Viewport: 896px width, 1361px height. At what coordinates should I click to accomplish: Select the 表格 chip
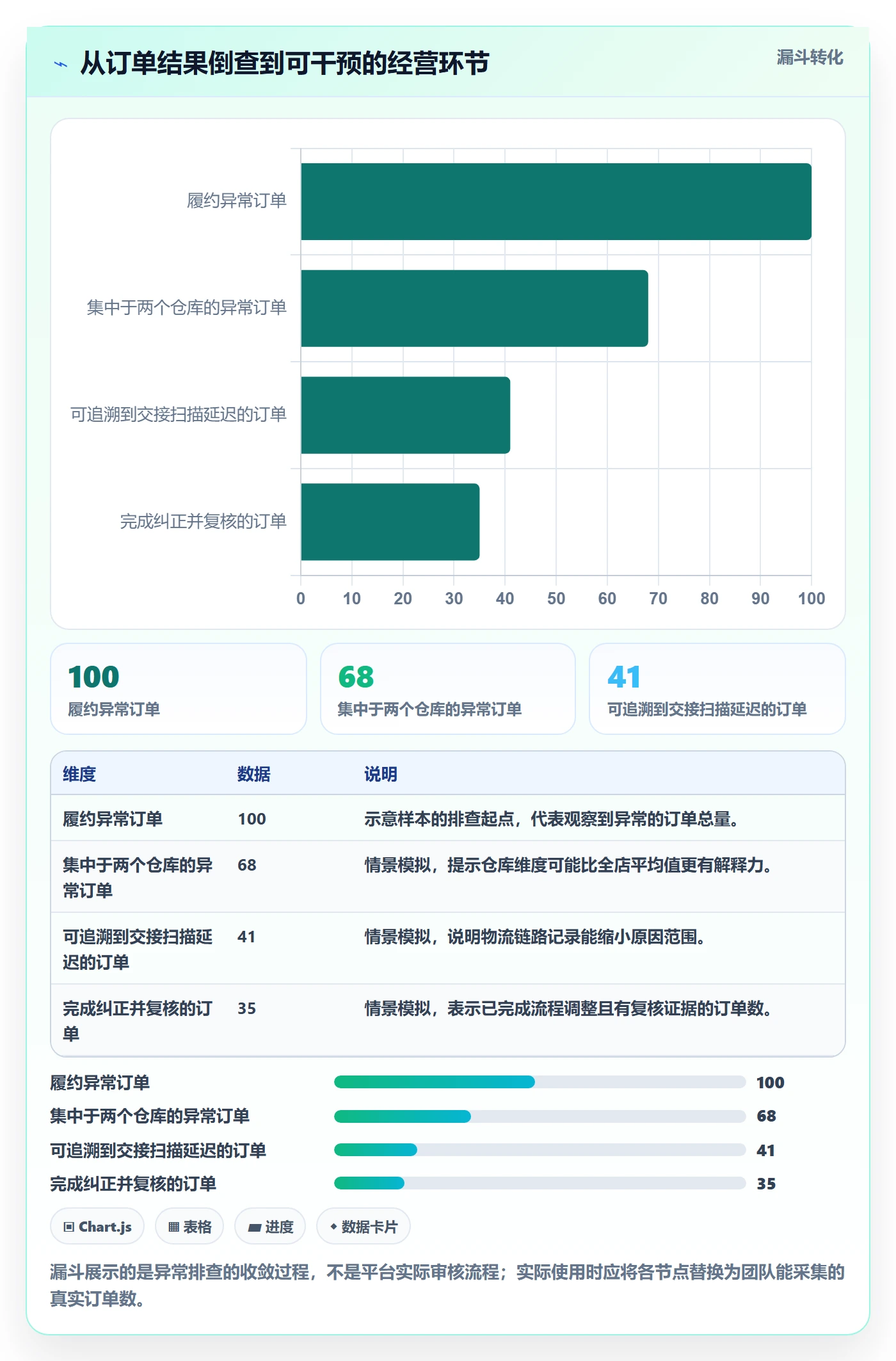(189, 1227)
